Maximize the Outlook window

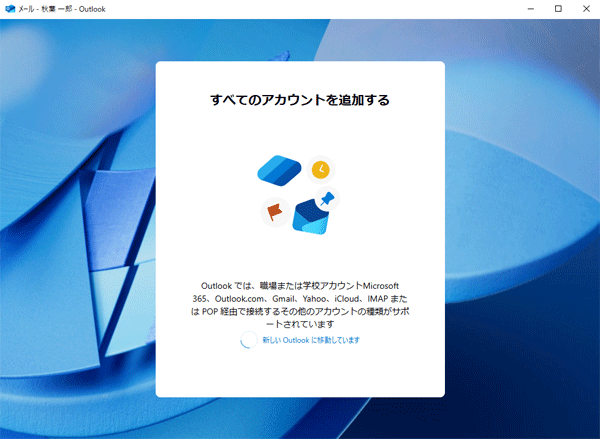click(x=558, y=9)
